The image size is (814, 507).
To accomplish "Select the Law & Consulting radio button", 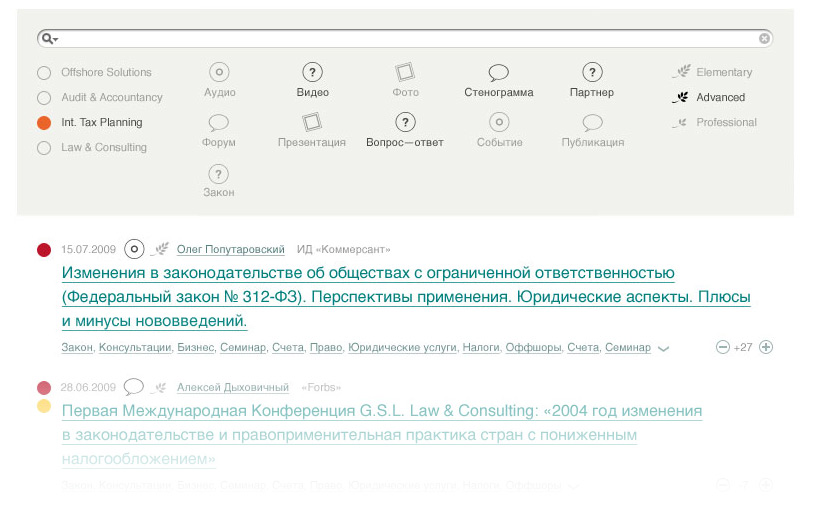I will tap(44, 148).
